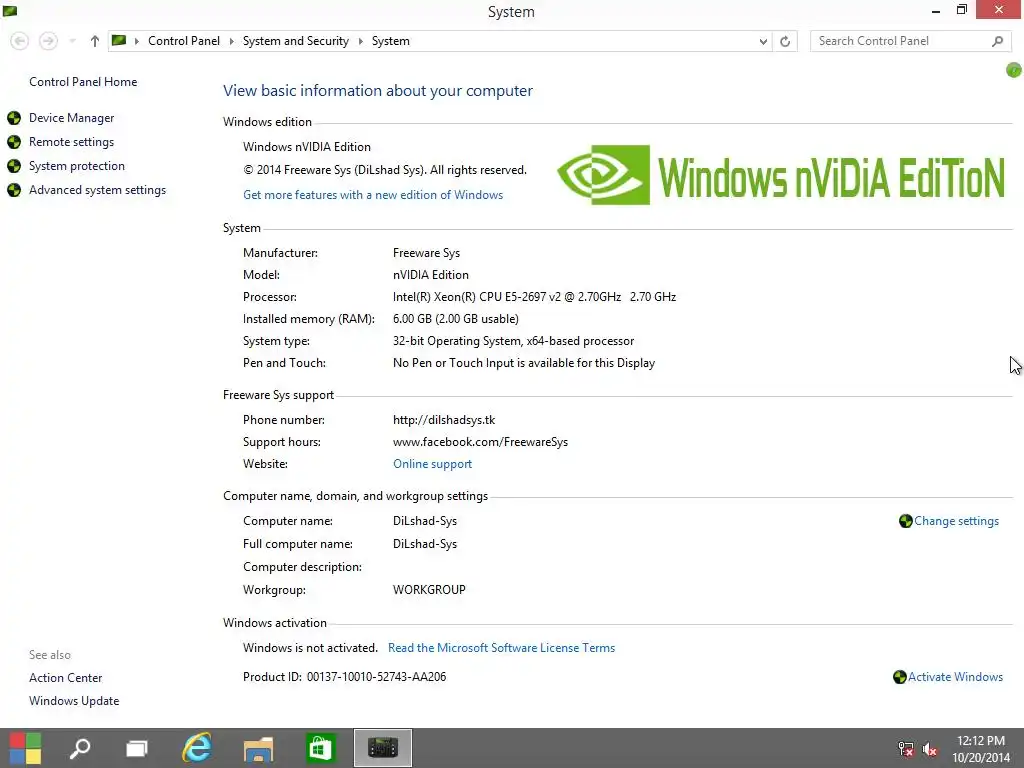This screenshot has width=1024, height=768.
Task: Open Windows Store from taskbar
Action: (x=320, y=748)
